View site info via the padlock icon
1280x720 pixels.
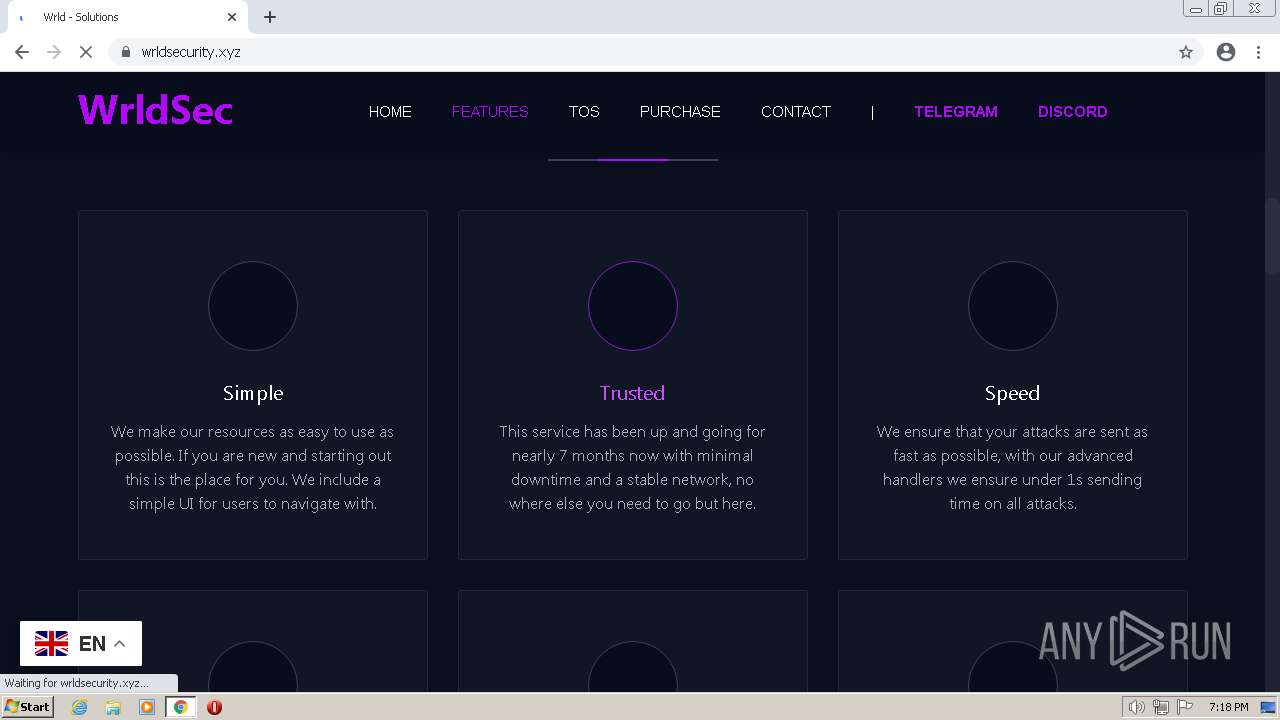tap(126, 52)
